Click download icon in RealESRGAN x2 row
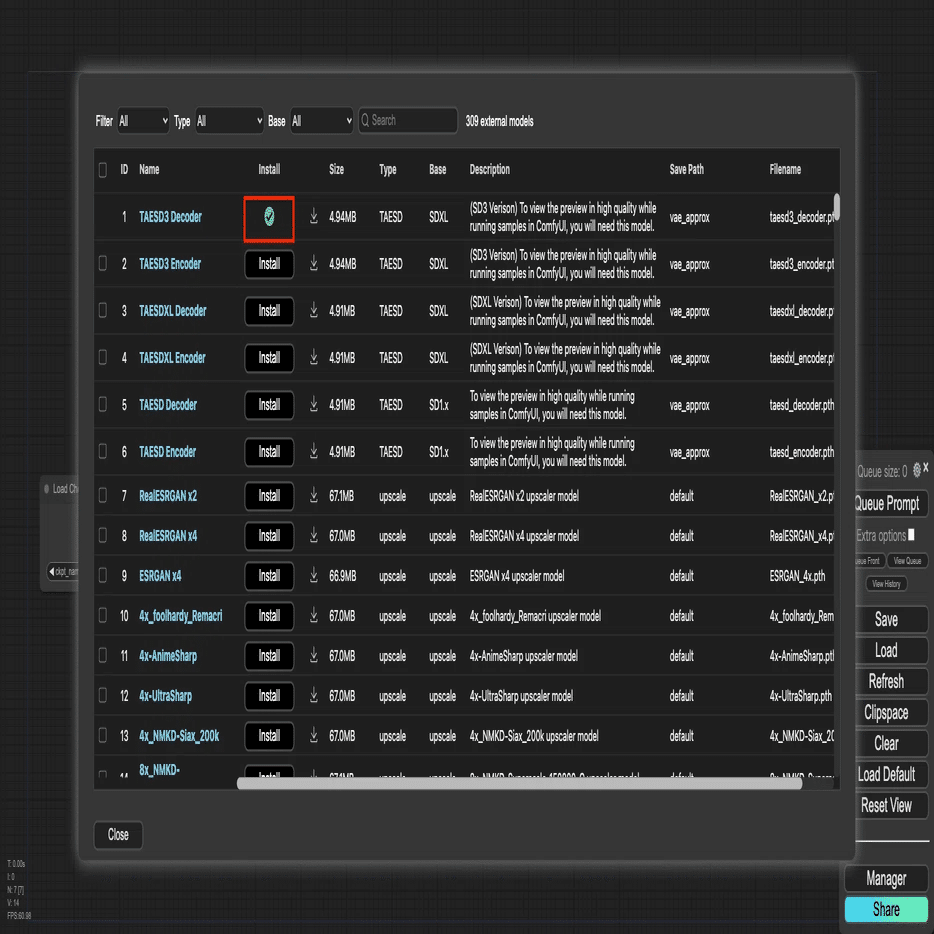The width and height of the screenshot is (934, 934). 314,496
